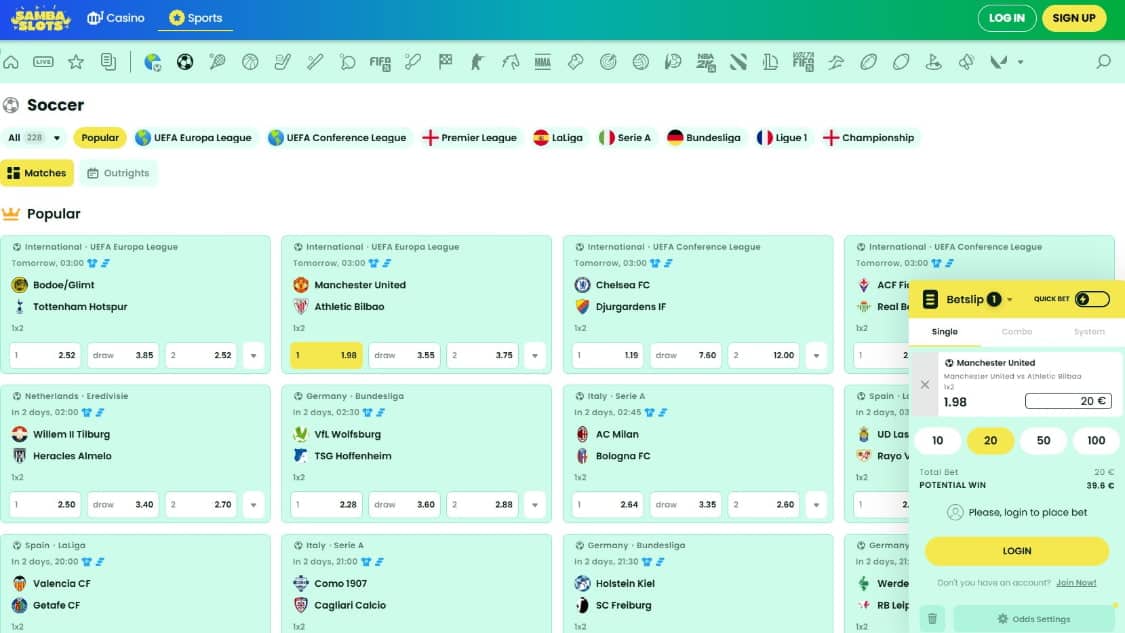The image size is (1125, 633).
Task: Select the soccer ball sport icon
Action: point(185,62)
